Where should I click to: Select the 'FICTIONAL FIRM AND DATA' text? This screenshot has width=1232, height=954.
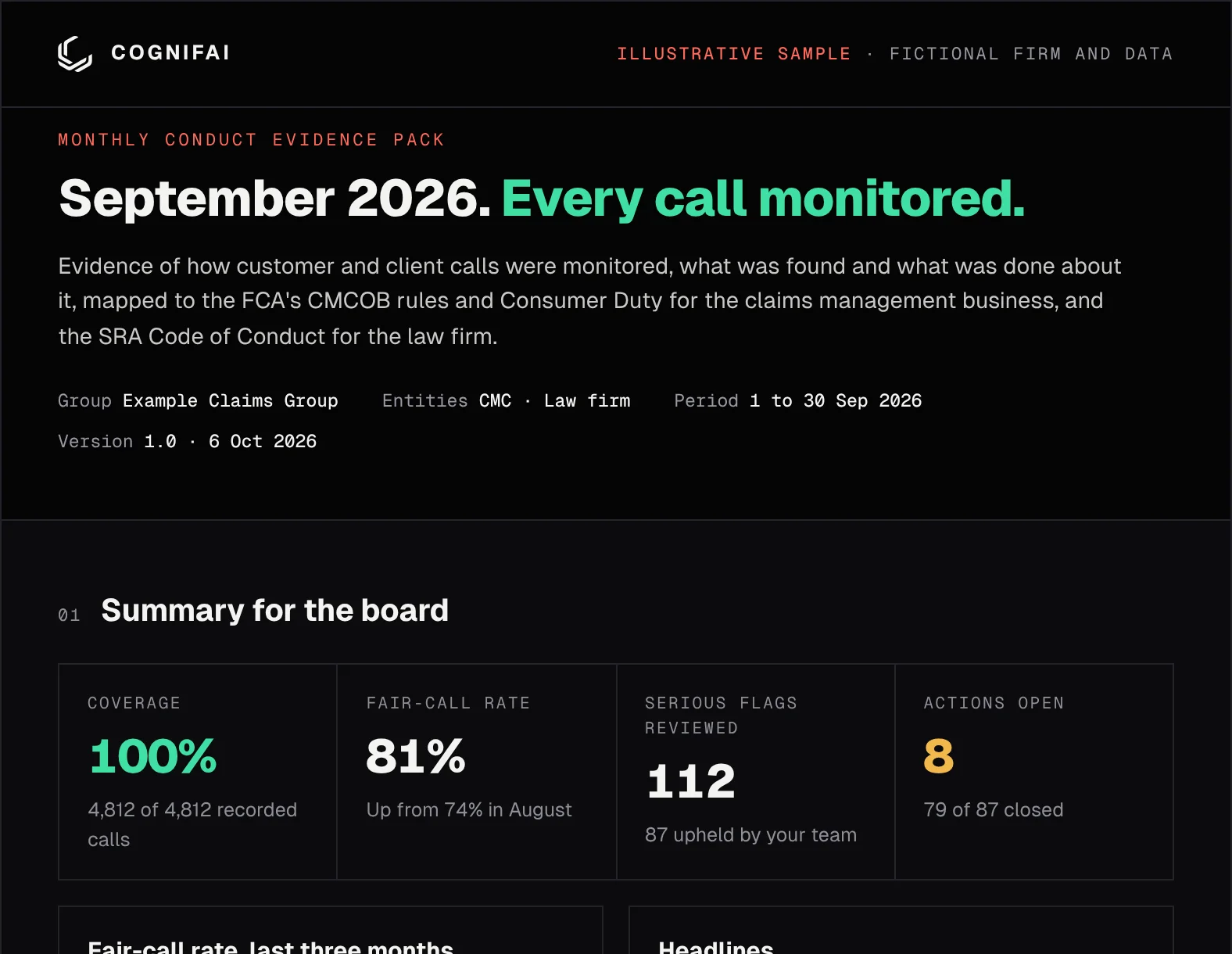1031,54
